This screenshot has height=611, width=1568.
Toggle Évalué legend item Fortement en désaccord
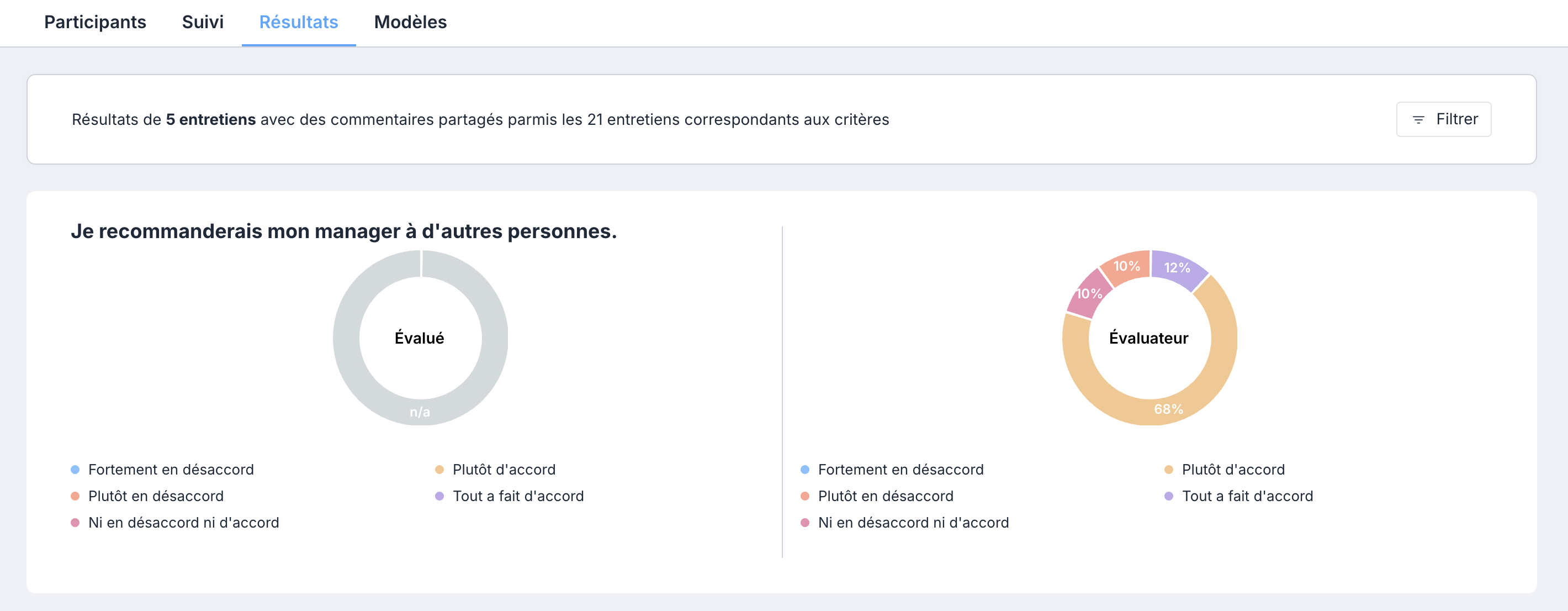pos(162,470)
